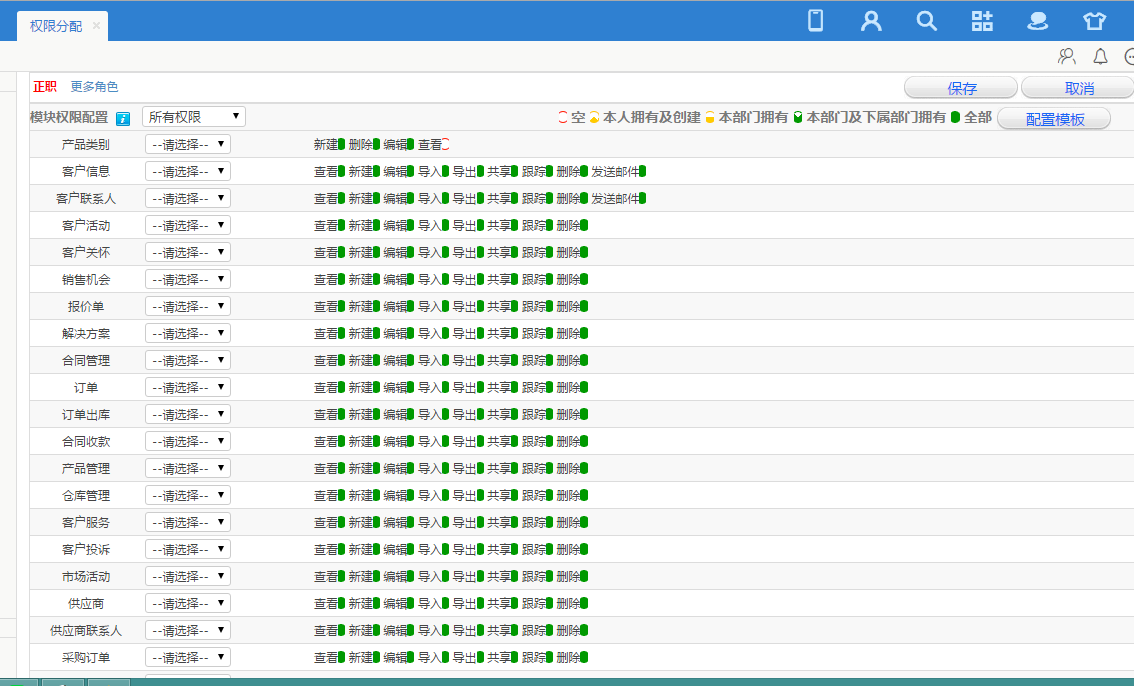1134x686 pixels.
Task: Click the 保存 button
Action: tap(961, 88)
